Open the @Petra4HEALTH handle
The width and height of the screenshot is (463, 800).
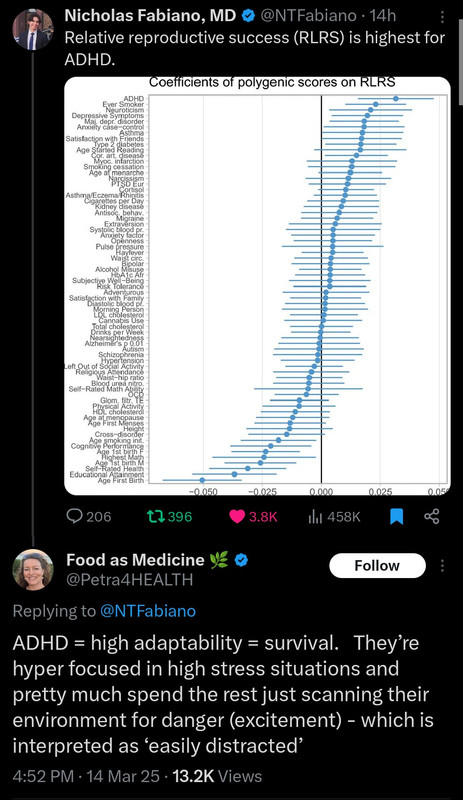(130, 580)
